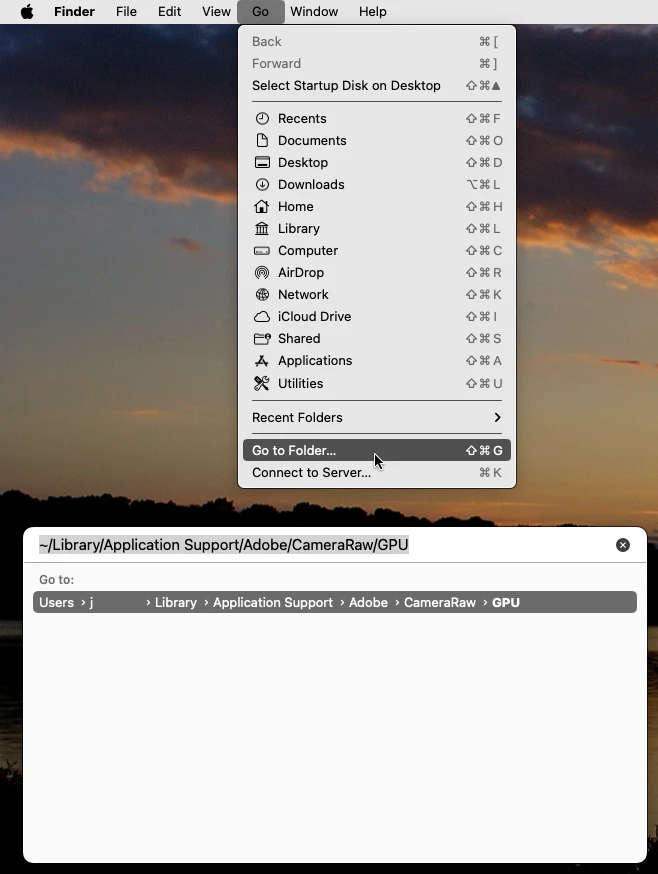Click the Network globe icon
Screen dimensions: 658x874
[262, 295]
